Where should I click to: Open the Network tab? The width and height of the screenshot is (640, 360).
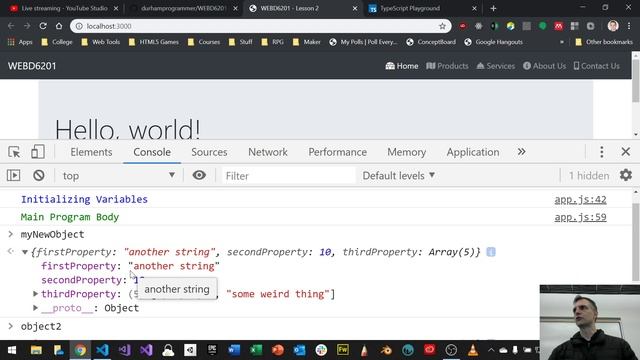pos(268,152)
